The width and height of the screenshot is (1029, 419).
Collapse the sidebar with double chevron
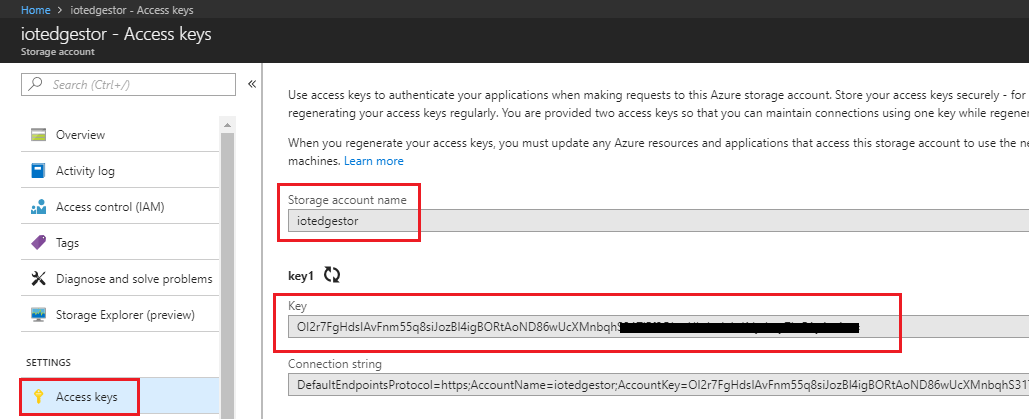pyautogui.click(x=251, y=84)
